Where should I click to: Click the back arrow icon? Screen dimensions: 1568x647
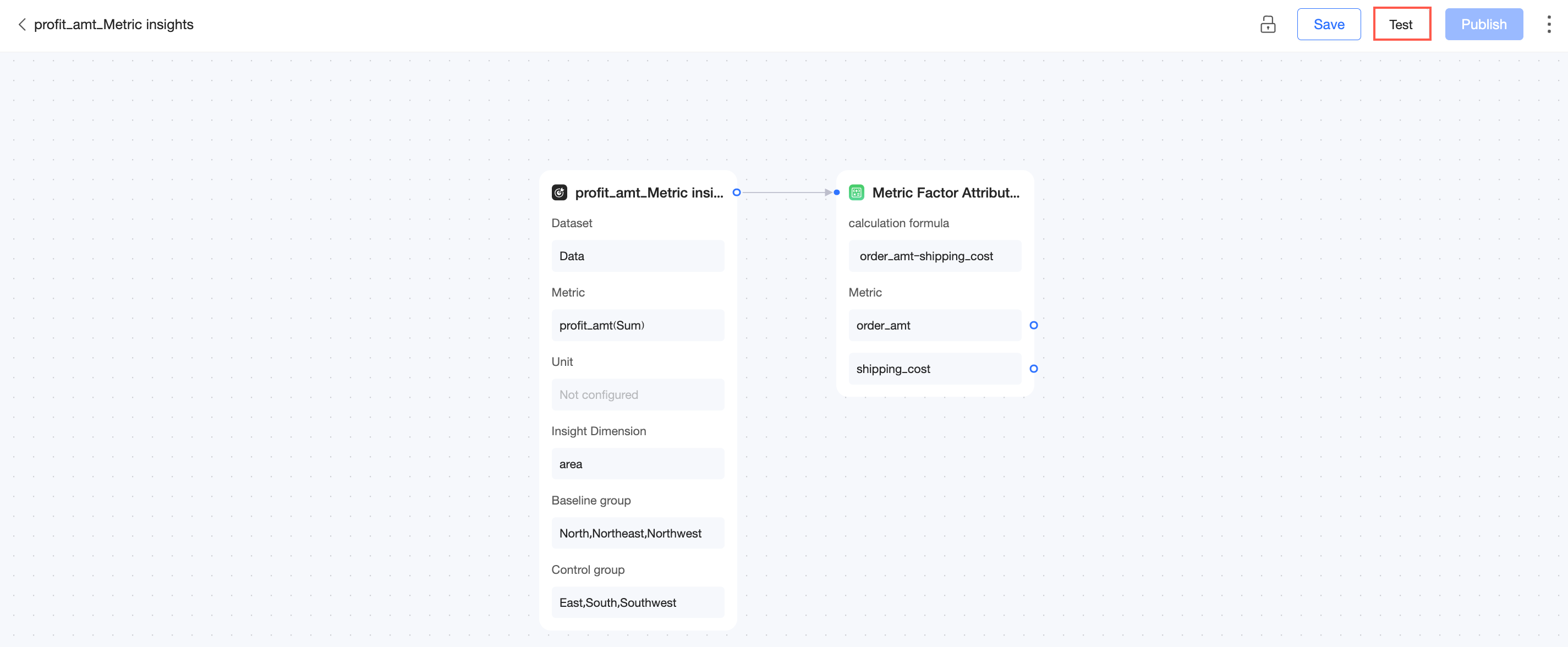(x=22, y=24)
